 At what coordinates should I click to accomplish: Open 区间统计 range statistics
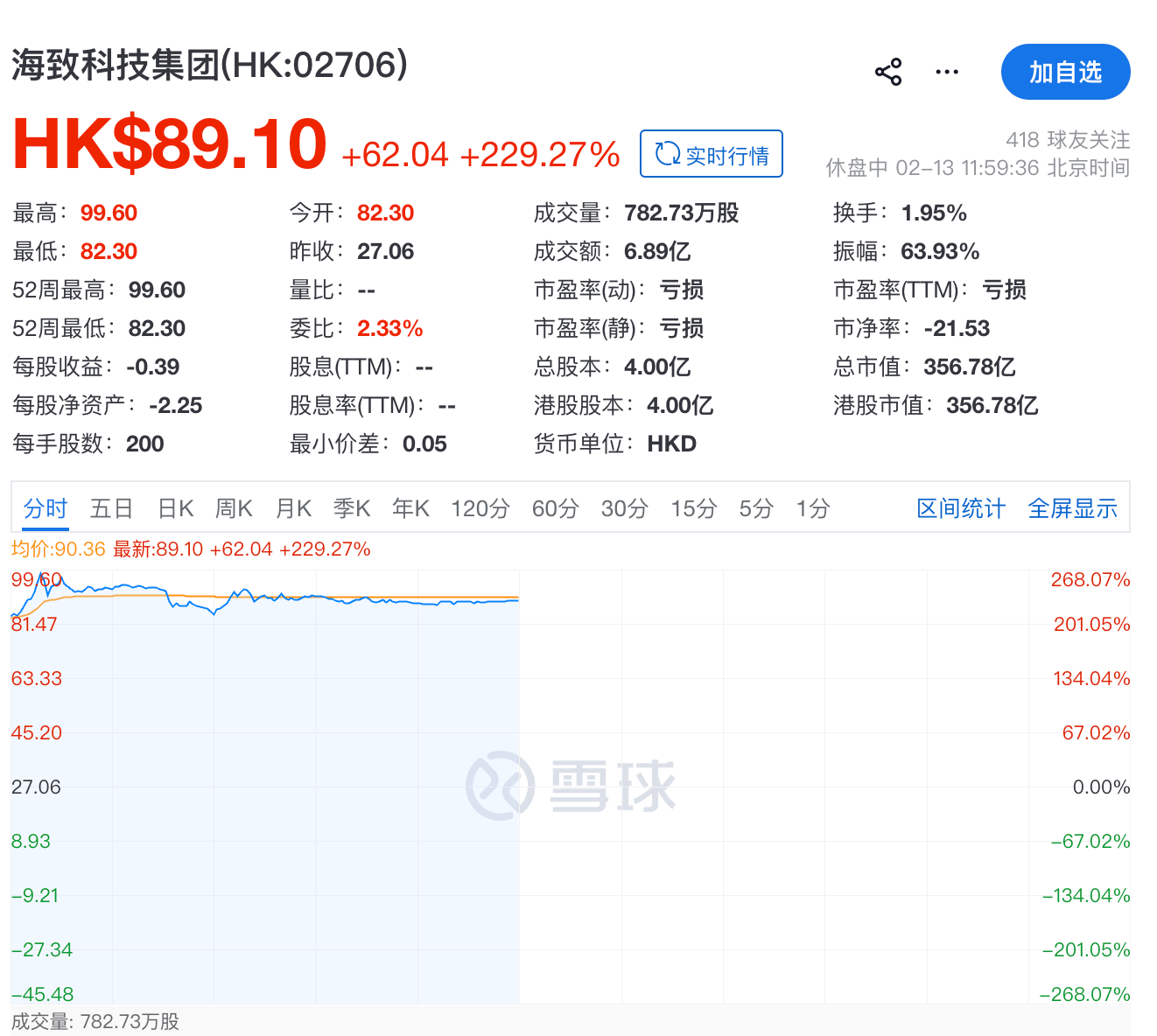coord(960,508)
